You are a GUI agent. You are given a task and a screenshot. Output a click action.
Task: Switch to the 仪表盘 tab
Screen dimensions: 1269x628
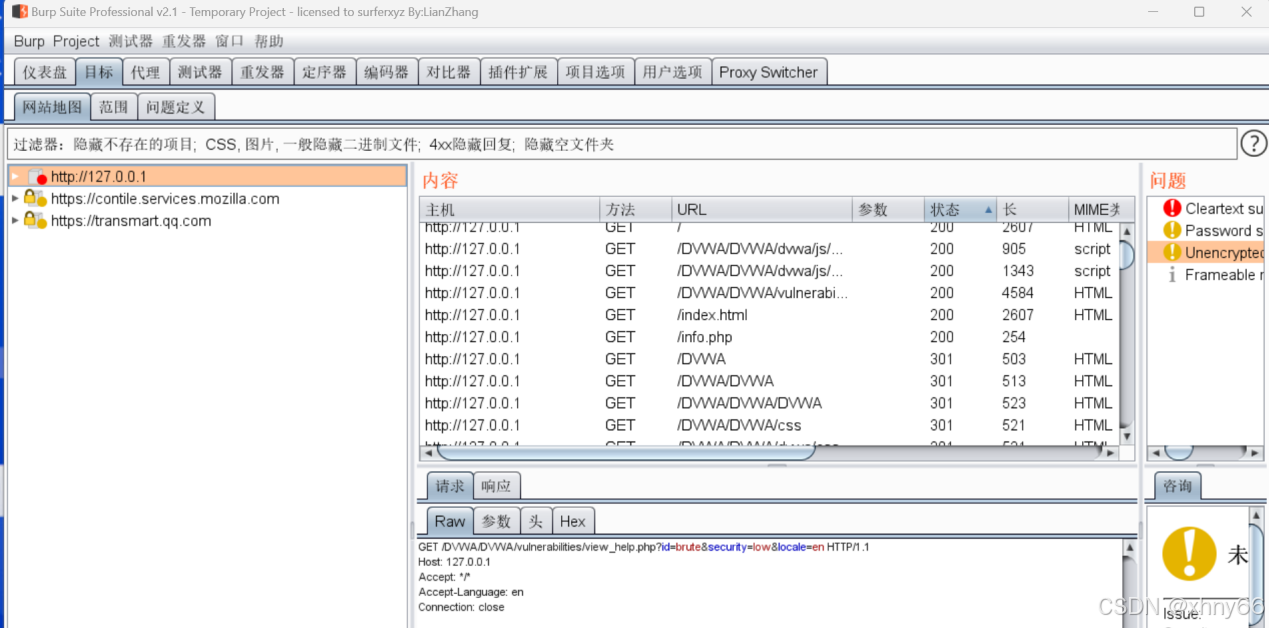point(45,72)
